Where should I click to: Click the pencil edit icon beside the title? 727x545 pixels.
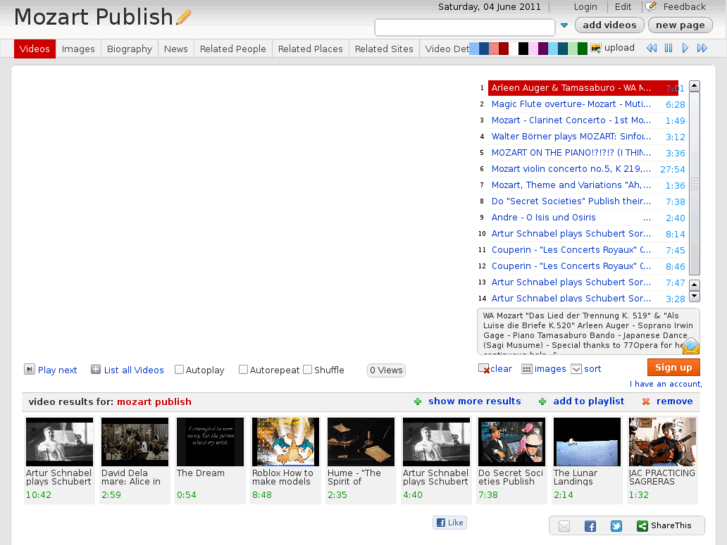pos(184,18)
